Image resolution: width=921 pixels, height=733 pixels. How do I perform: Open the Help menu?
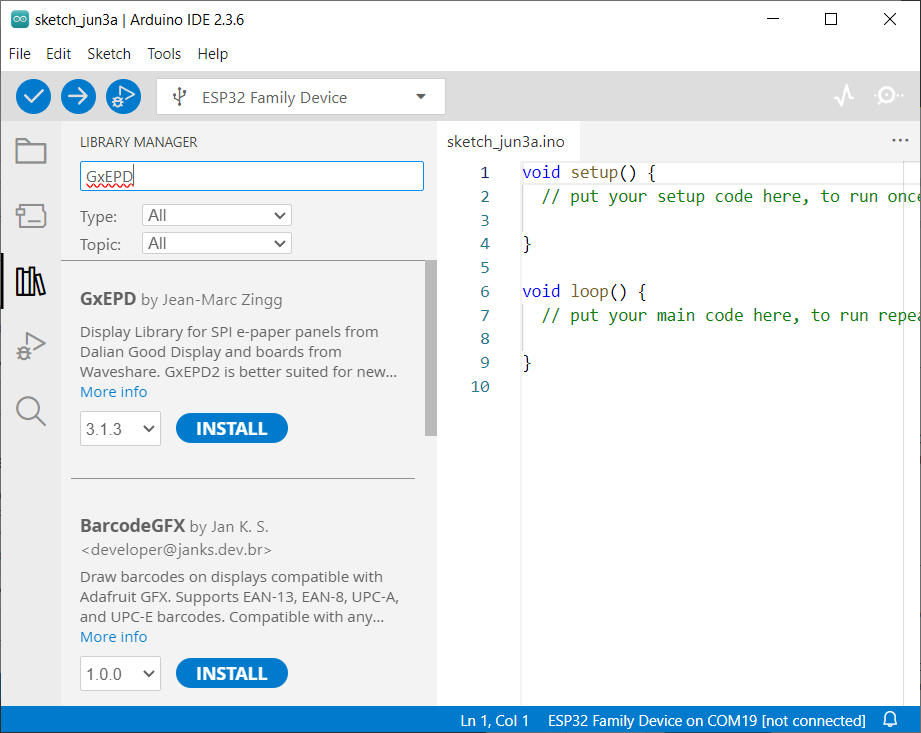pyautogui.click(x=213, y=54)
